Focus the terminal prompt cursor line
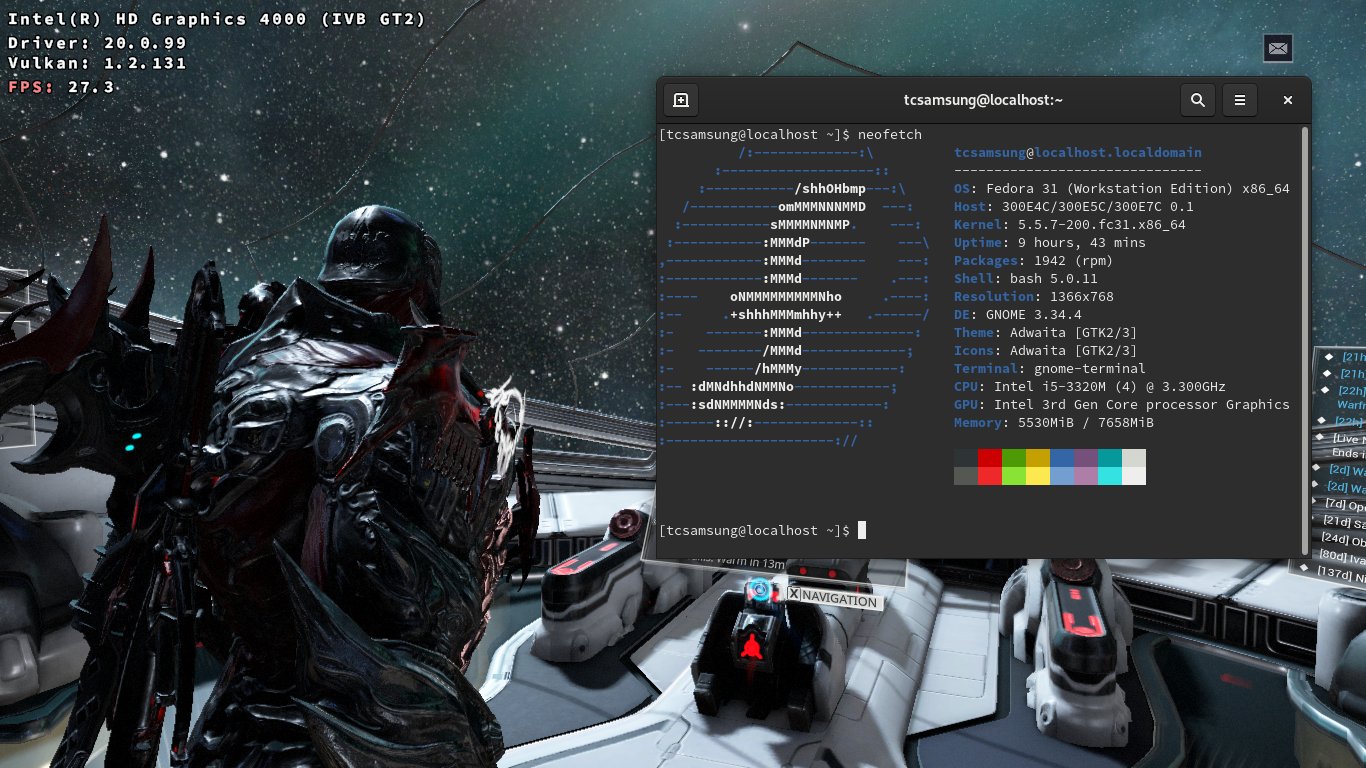 coord(762,530)
